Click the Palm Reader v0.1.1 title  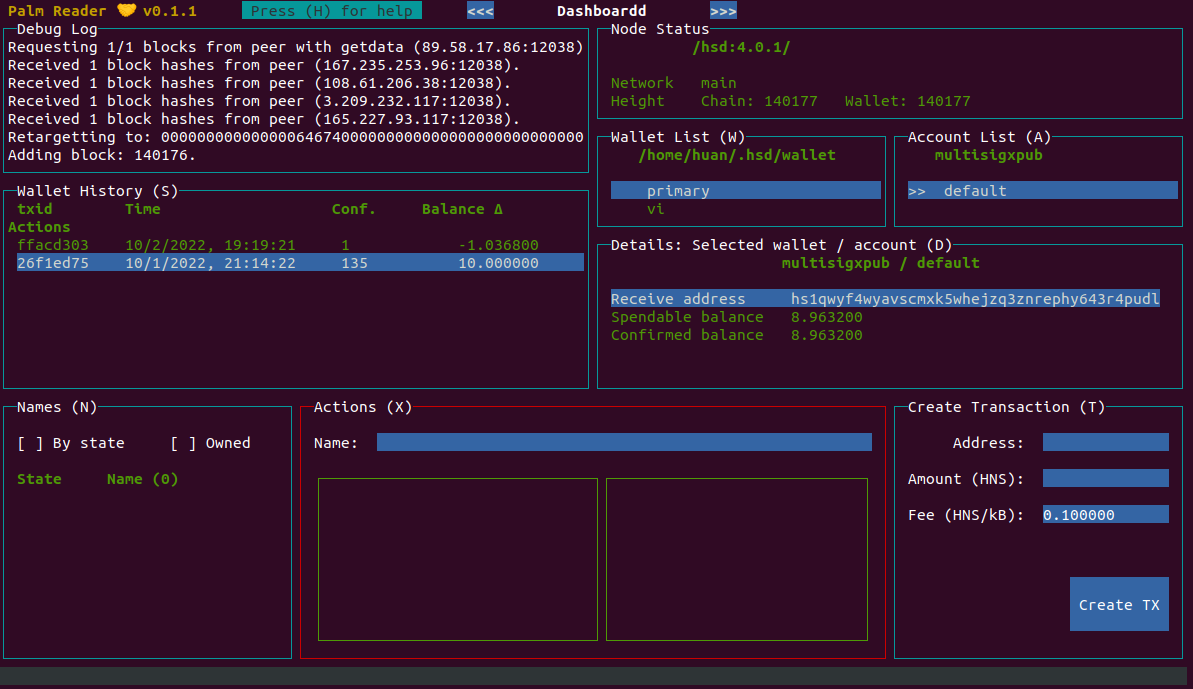tap(102, 11)
